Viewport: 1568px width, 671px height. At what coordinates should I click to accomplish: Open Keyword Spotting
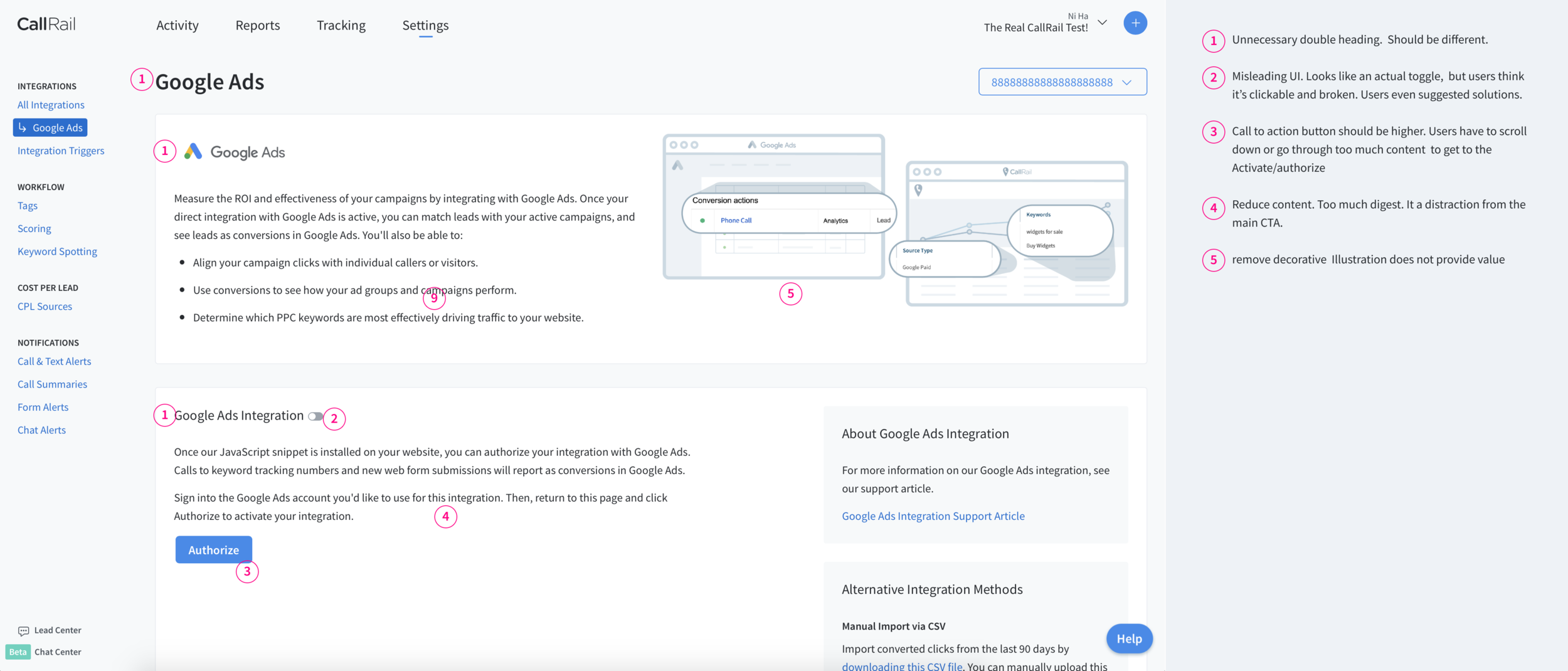click(57, 251)
